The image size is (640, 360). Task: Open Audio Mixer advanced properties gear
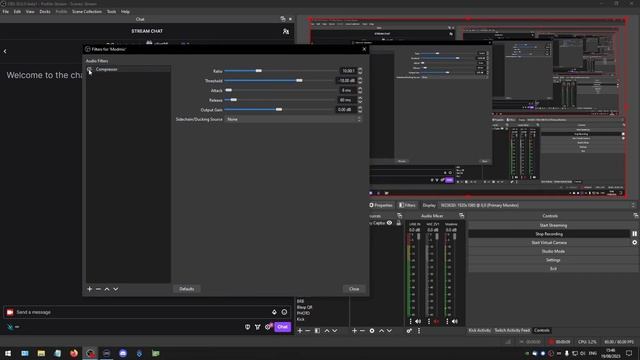(x=409, y=331)
